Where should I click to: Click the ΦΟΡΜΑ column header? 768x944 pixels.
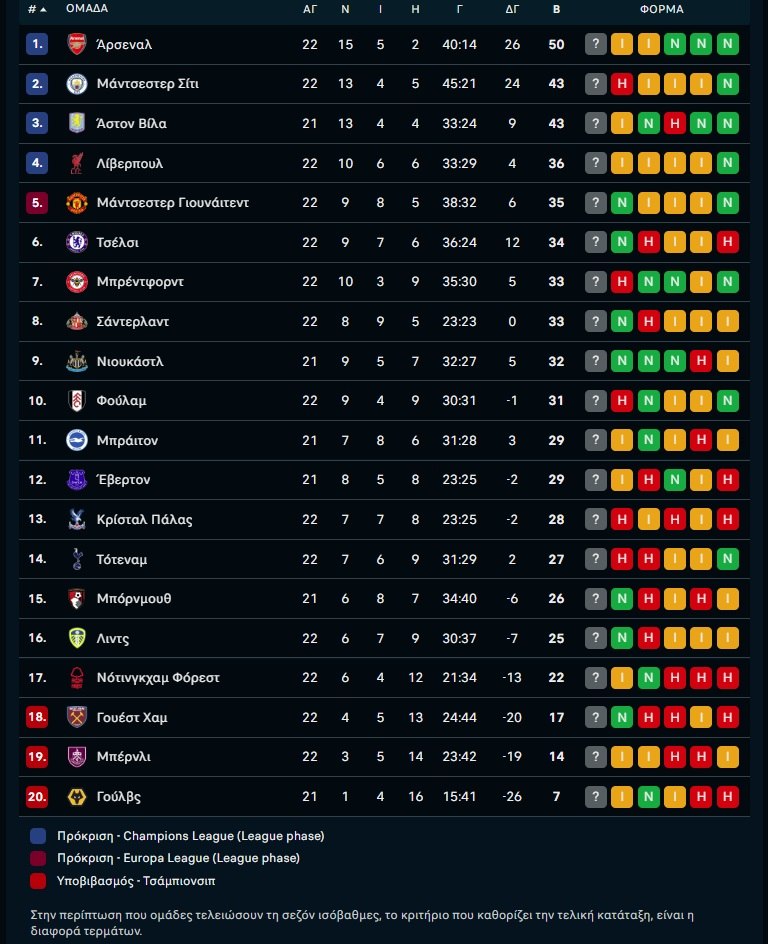(662, 8)
